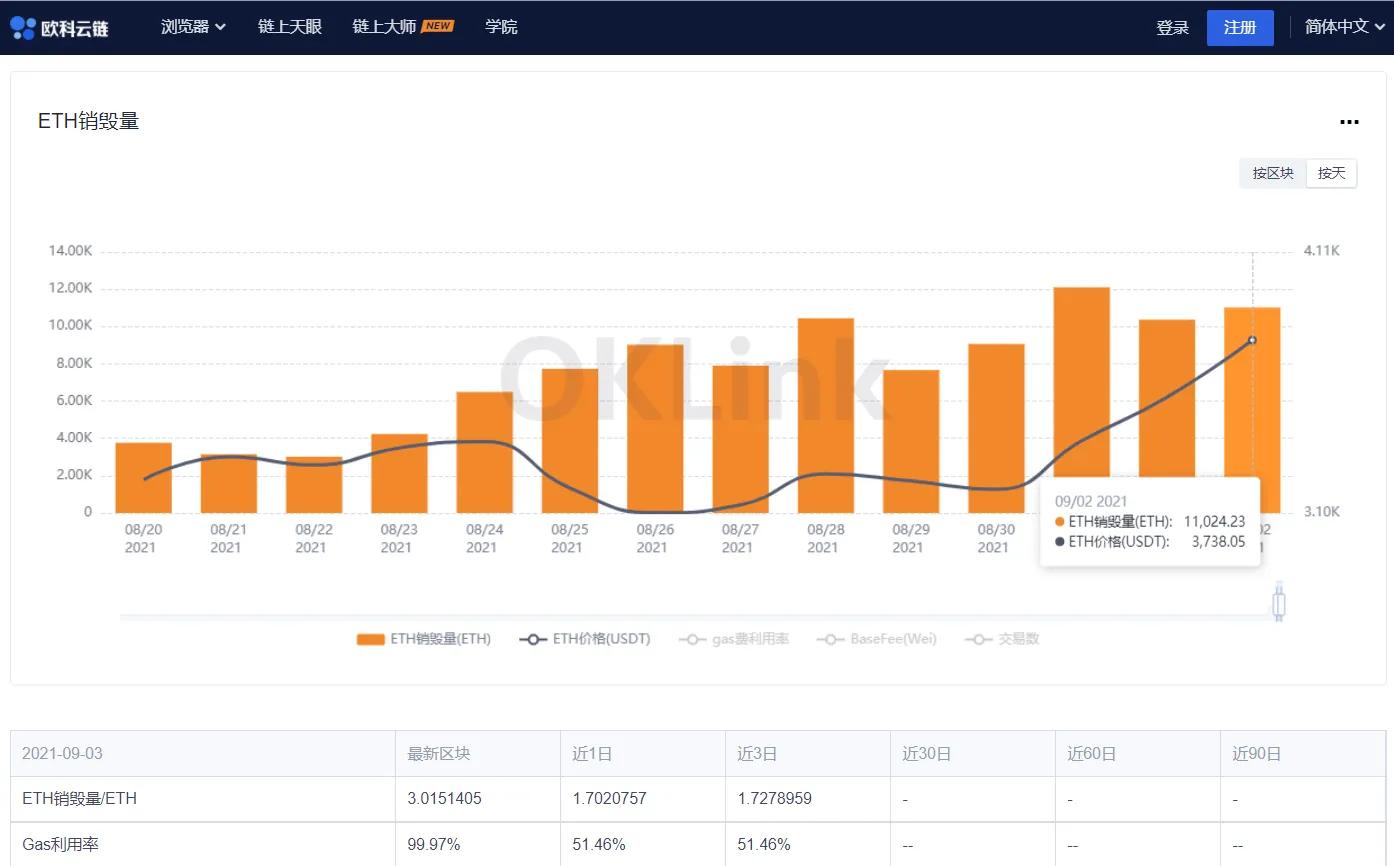Click the data zoom slider handle

pos(1278,604)
